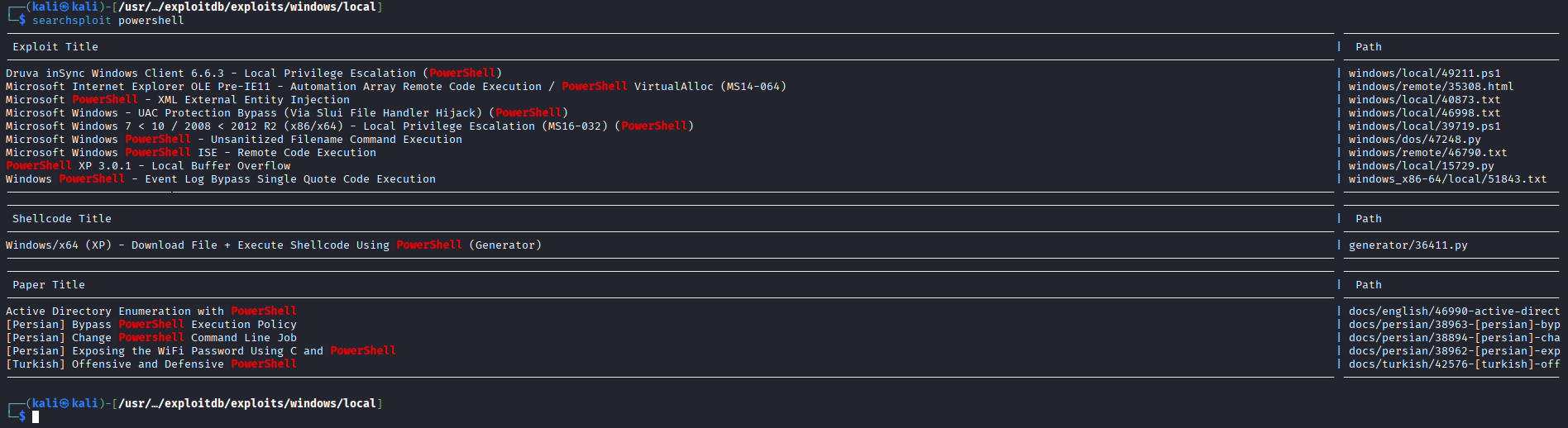Click the PowerShell XP 3.0.1 Buffer Overflow row
The image size is (1568, 428).
click(x=148, y=166)
